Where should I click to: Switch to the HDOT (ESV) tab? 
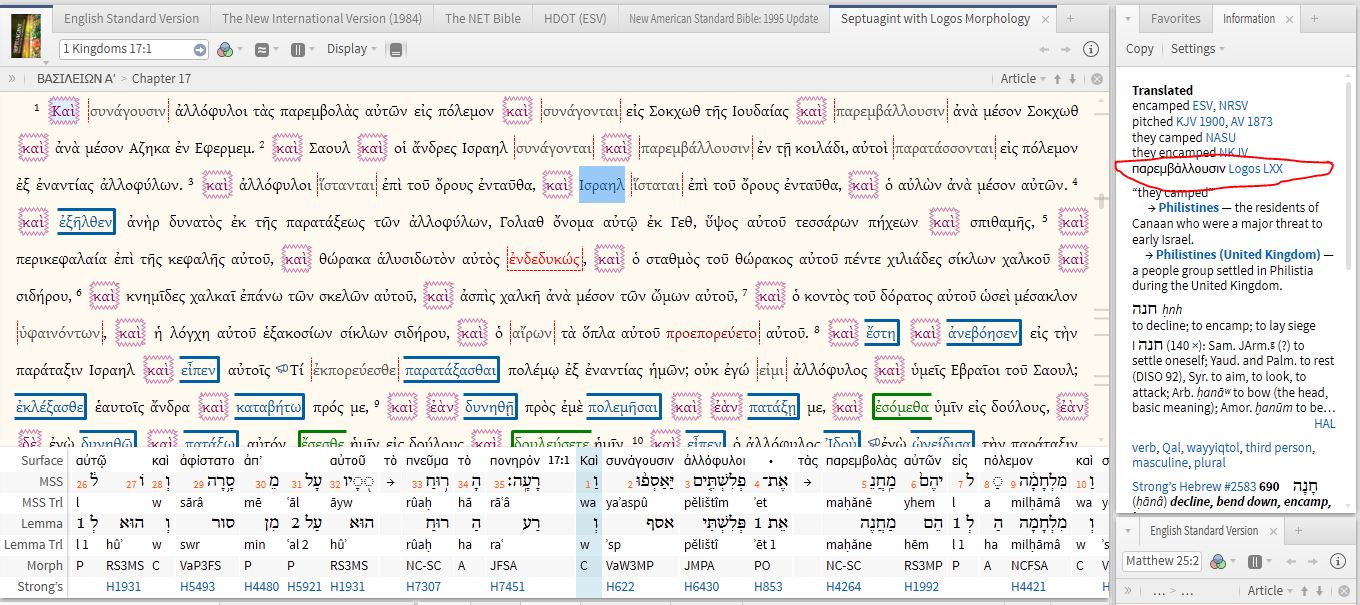pos(574,18)
